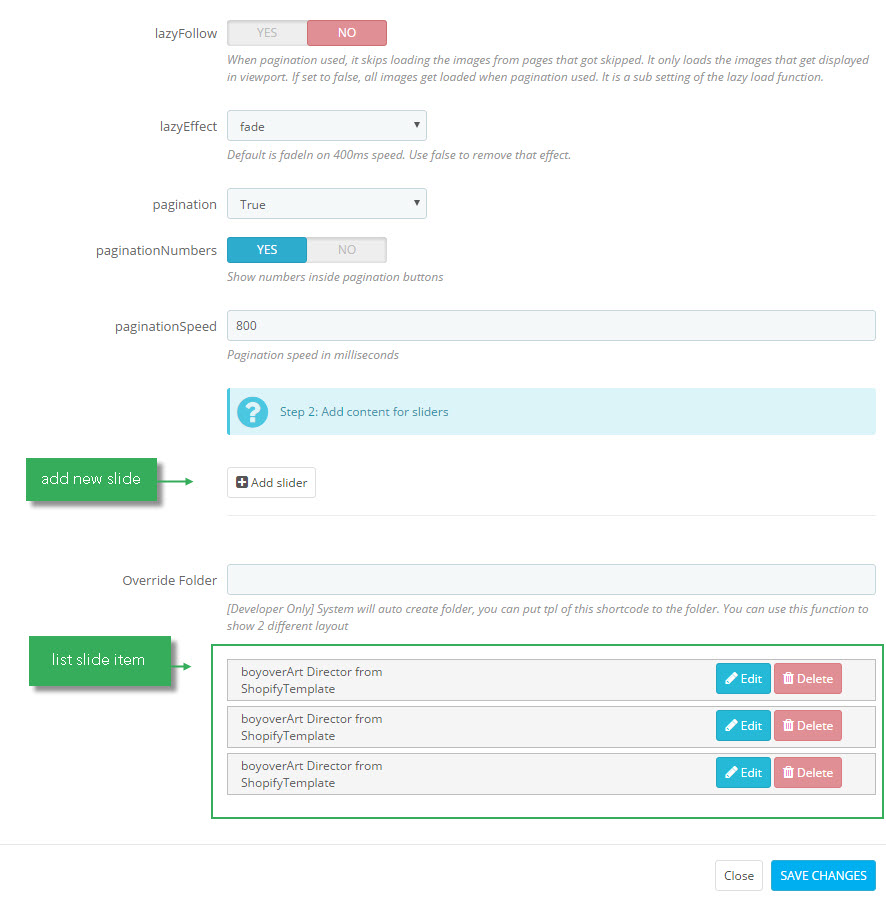This screenshot has height=902, width=886.
Task: Open the pagination True dropdown
Action: click(x=327, y=204)
